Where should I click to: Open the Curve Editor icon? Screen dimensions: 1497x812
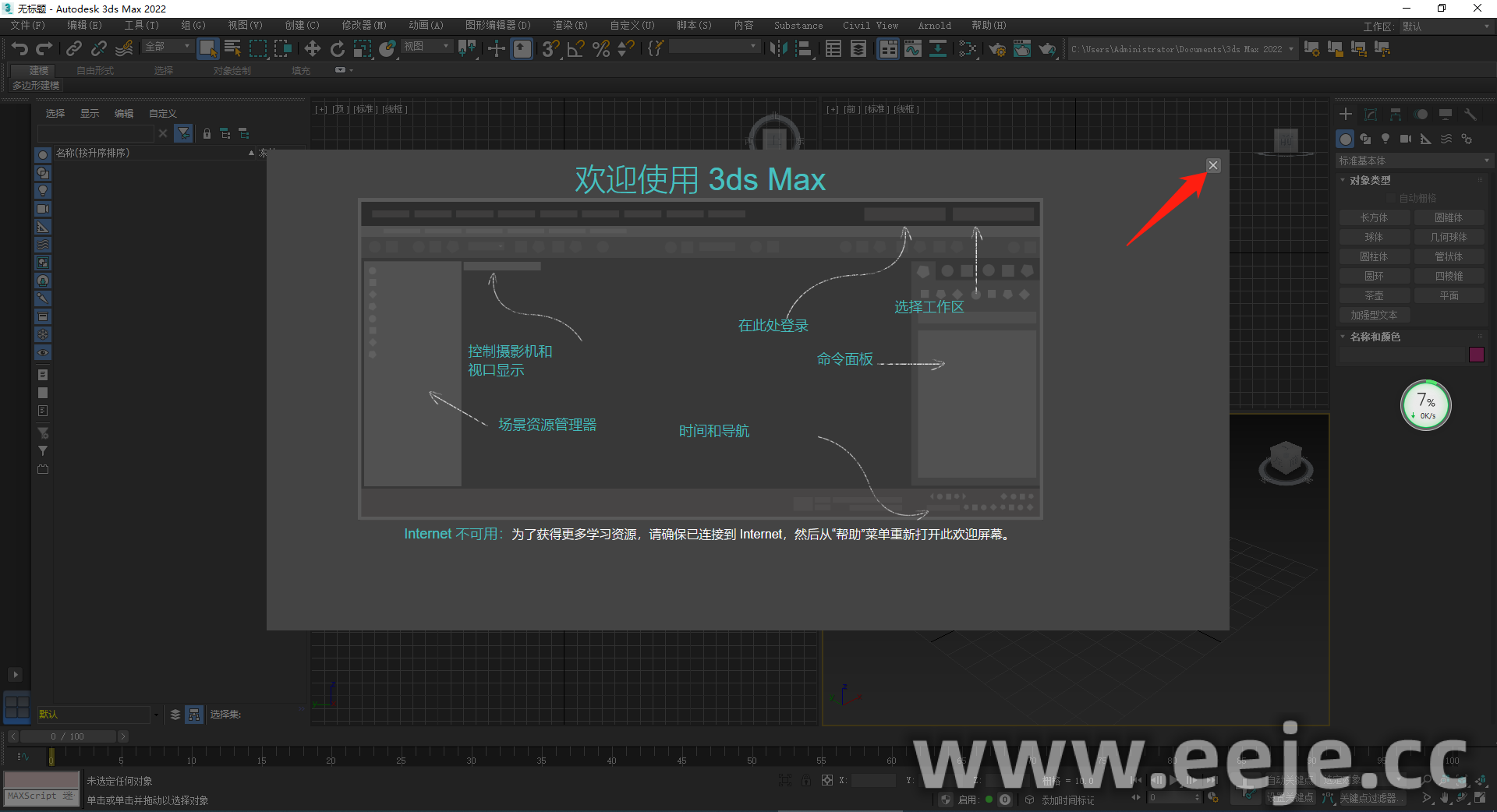(913, 49)
